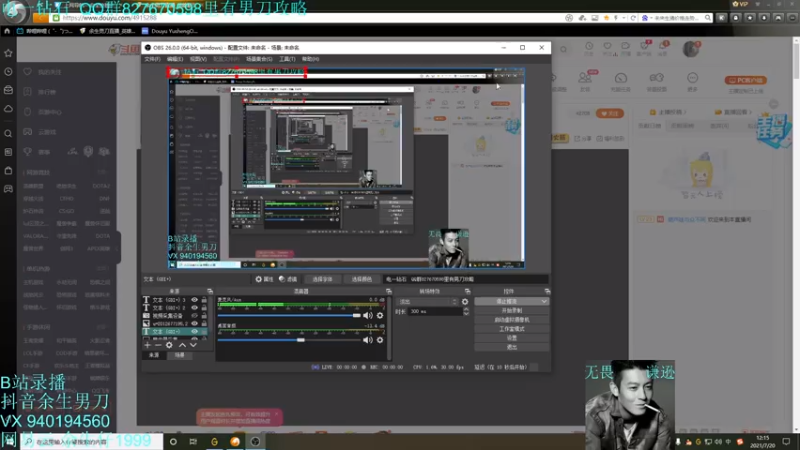The height and width of the screenshot is (450, 800).
Task: Click Select Font button in source toolbar
Action: (322, 279)
